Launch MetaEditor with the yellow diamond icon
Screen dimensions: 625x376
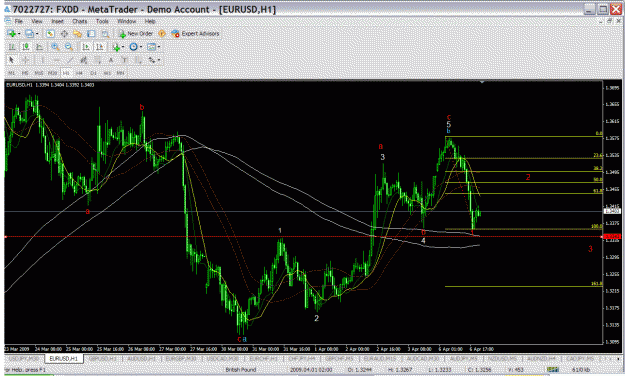pos(162,33)
